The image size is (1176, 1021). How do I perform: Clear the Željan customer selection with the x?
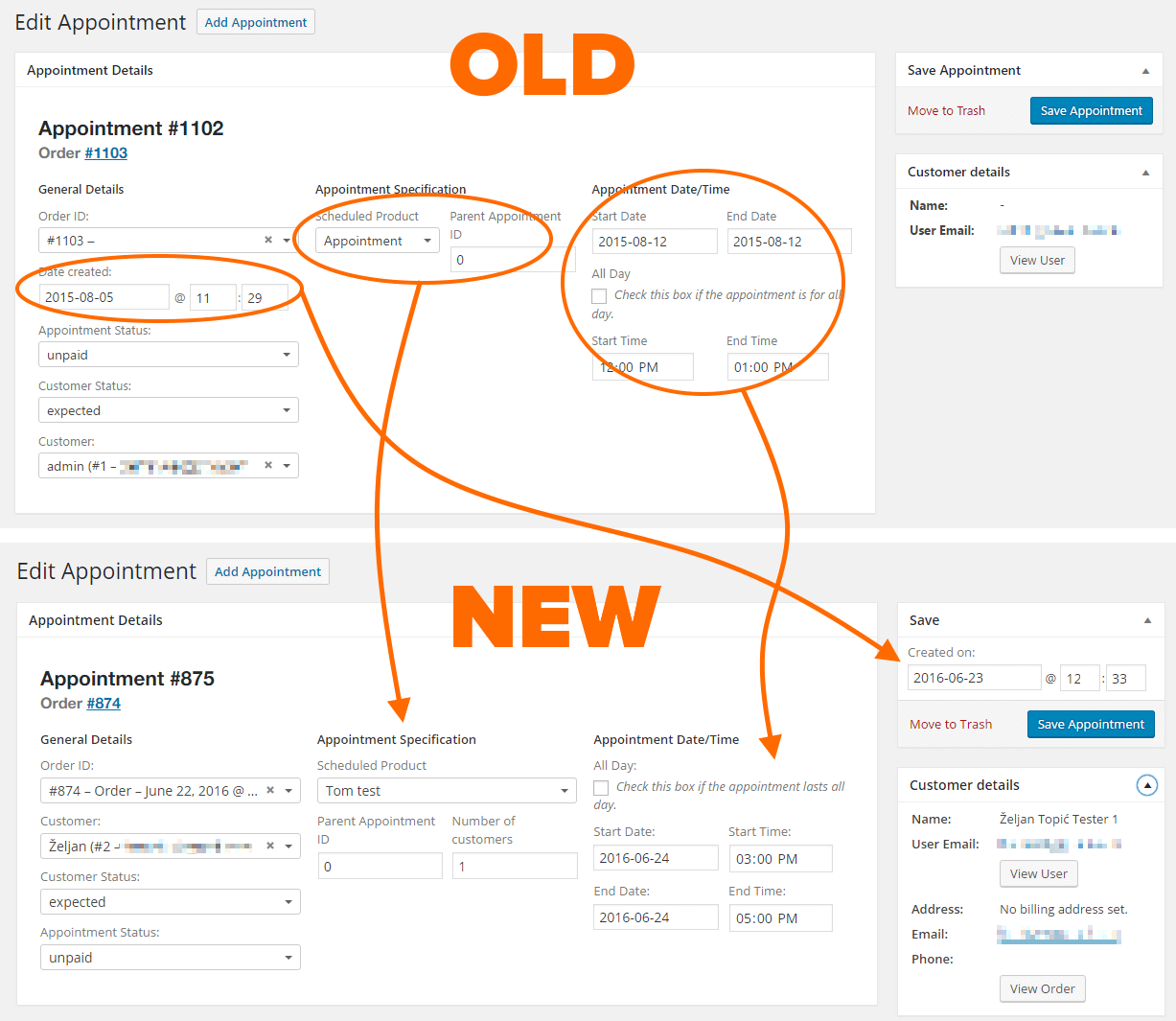click(x=270, y=846)
